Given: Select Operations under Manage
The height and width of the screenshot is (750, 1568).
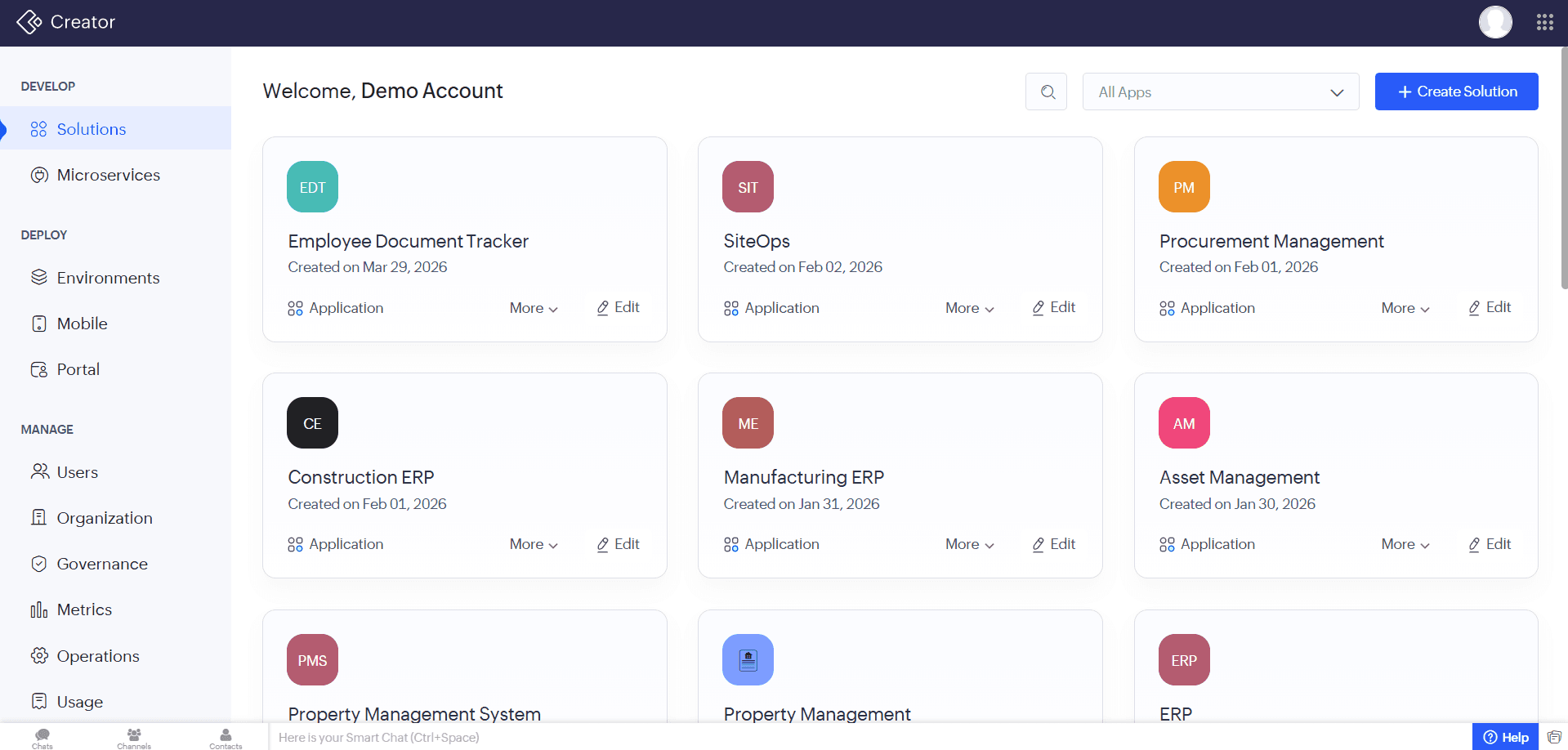Looking at the screenshot, I should pos(98,656).
